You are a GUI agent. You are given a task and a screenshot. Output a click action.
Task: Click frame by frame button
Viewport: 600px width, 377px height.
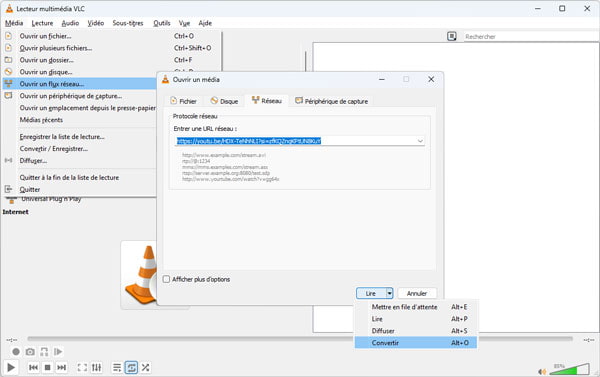[x=58, y=351]
